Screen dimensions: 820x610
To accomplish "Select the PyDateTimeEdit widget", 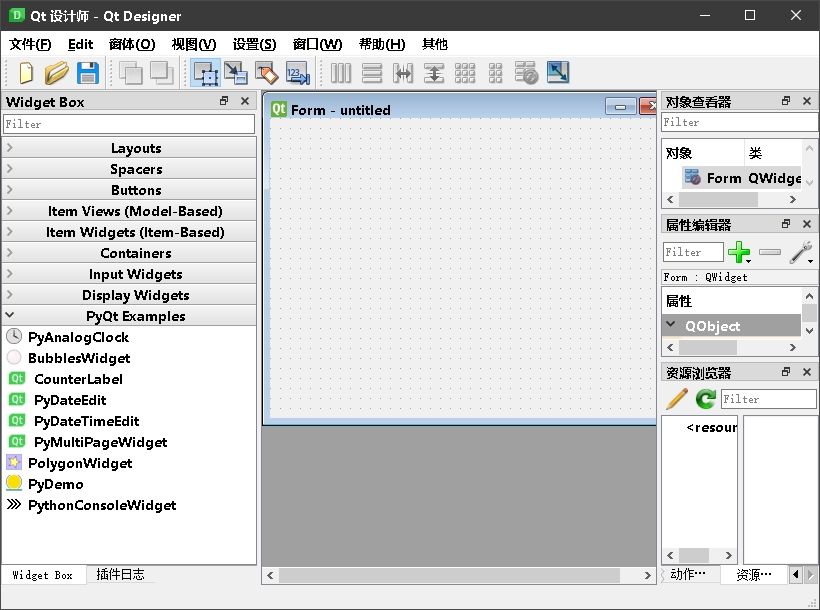I will [x=87, y=421].
